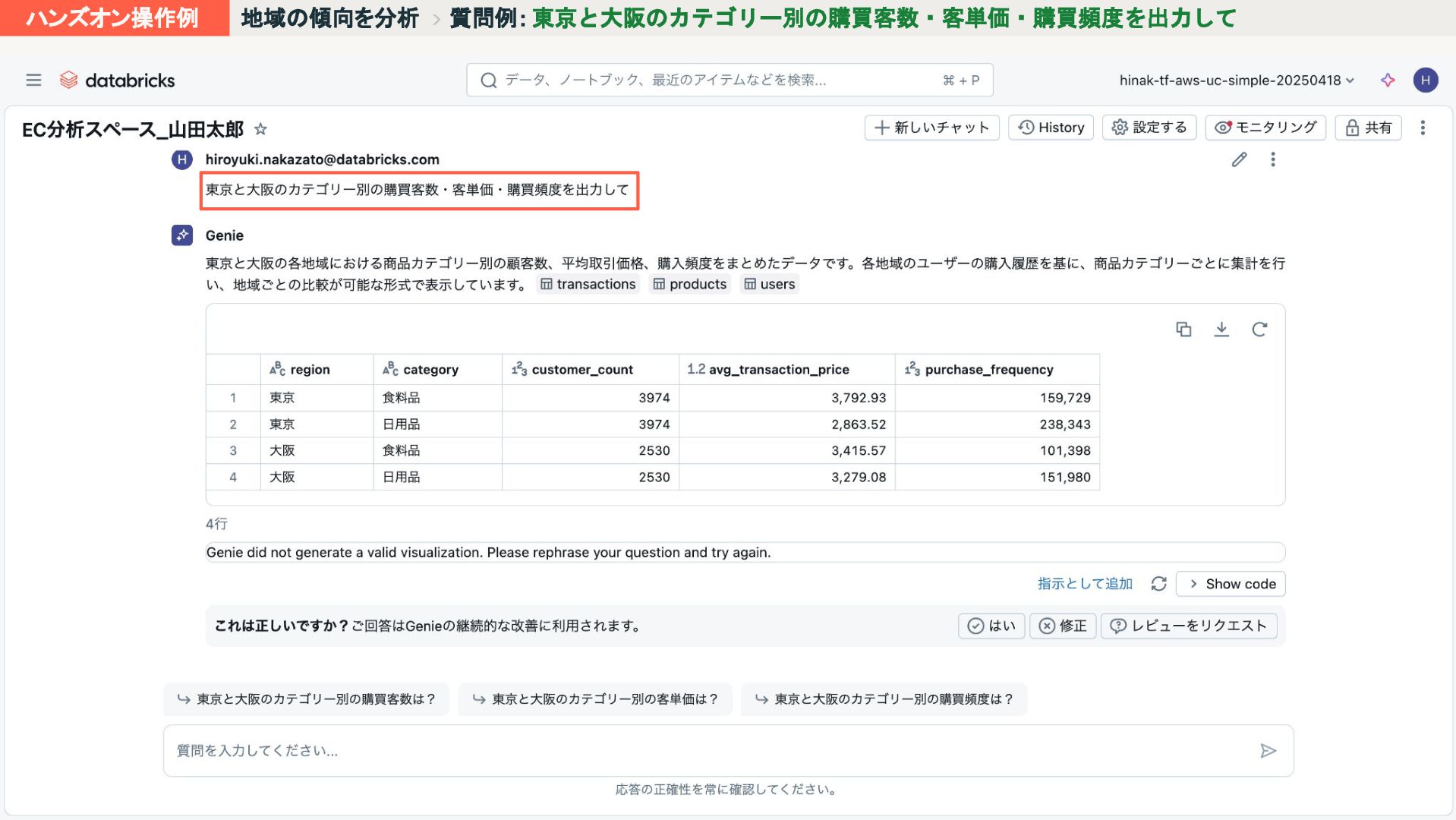Open the Databricks Assistant sparkle icon
Image resolution: width=1456 pixels, height=820 pixels.
pos(1388,80)
